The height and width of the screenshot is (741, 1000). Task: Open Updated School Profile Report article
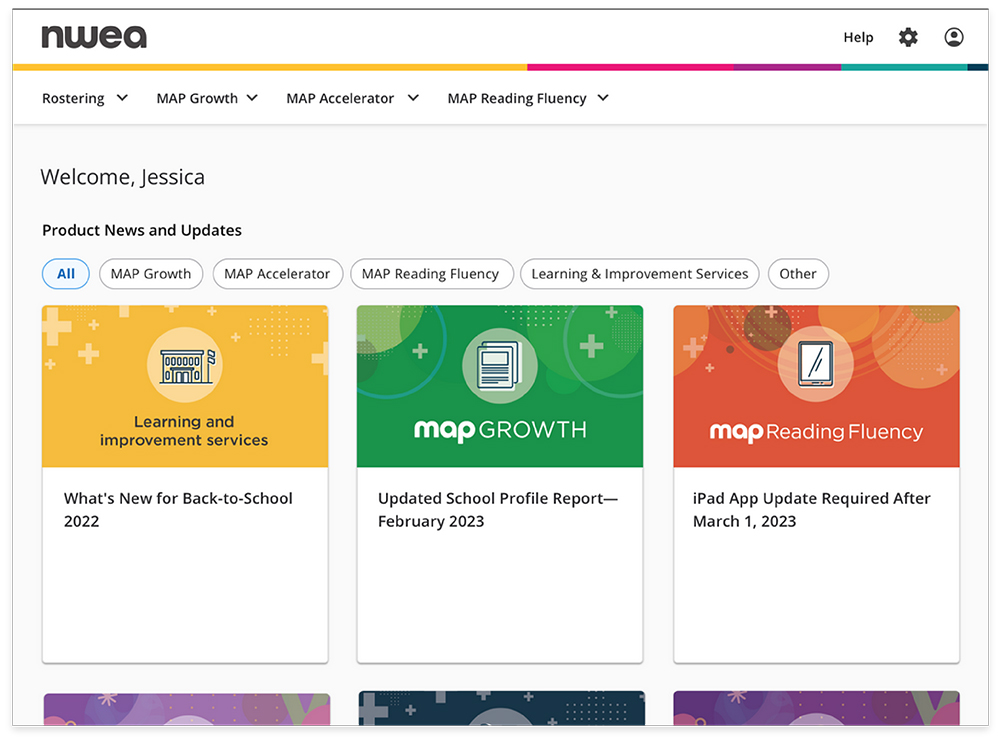[498, 510]
